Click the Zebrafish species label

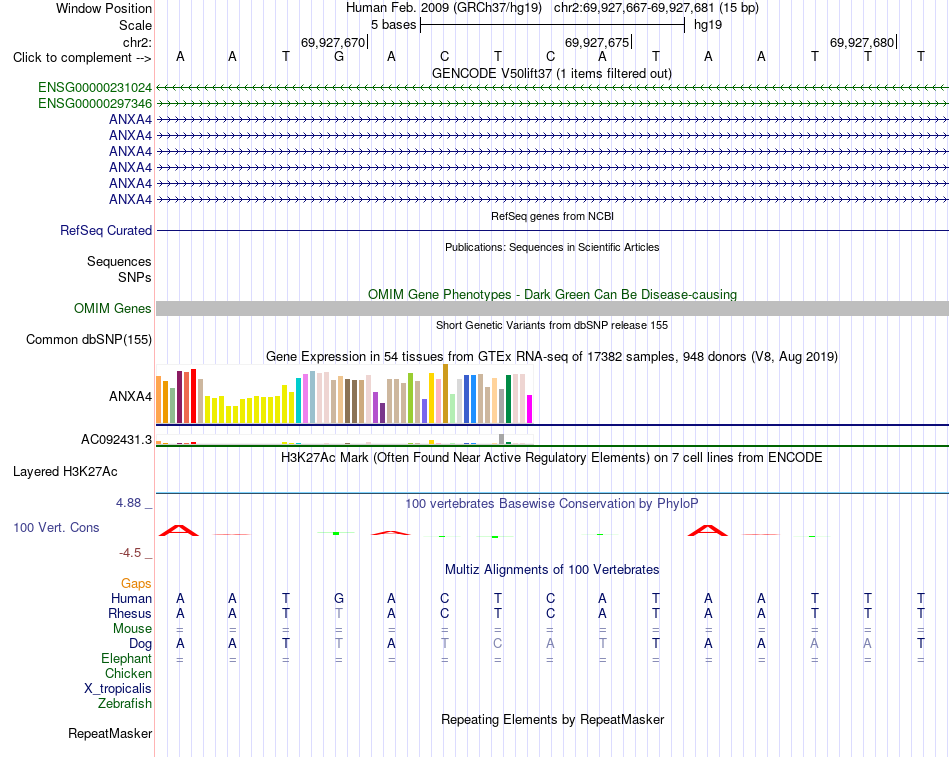pyautogui.click(x=125, y=704)
